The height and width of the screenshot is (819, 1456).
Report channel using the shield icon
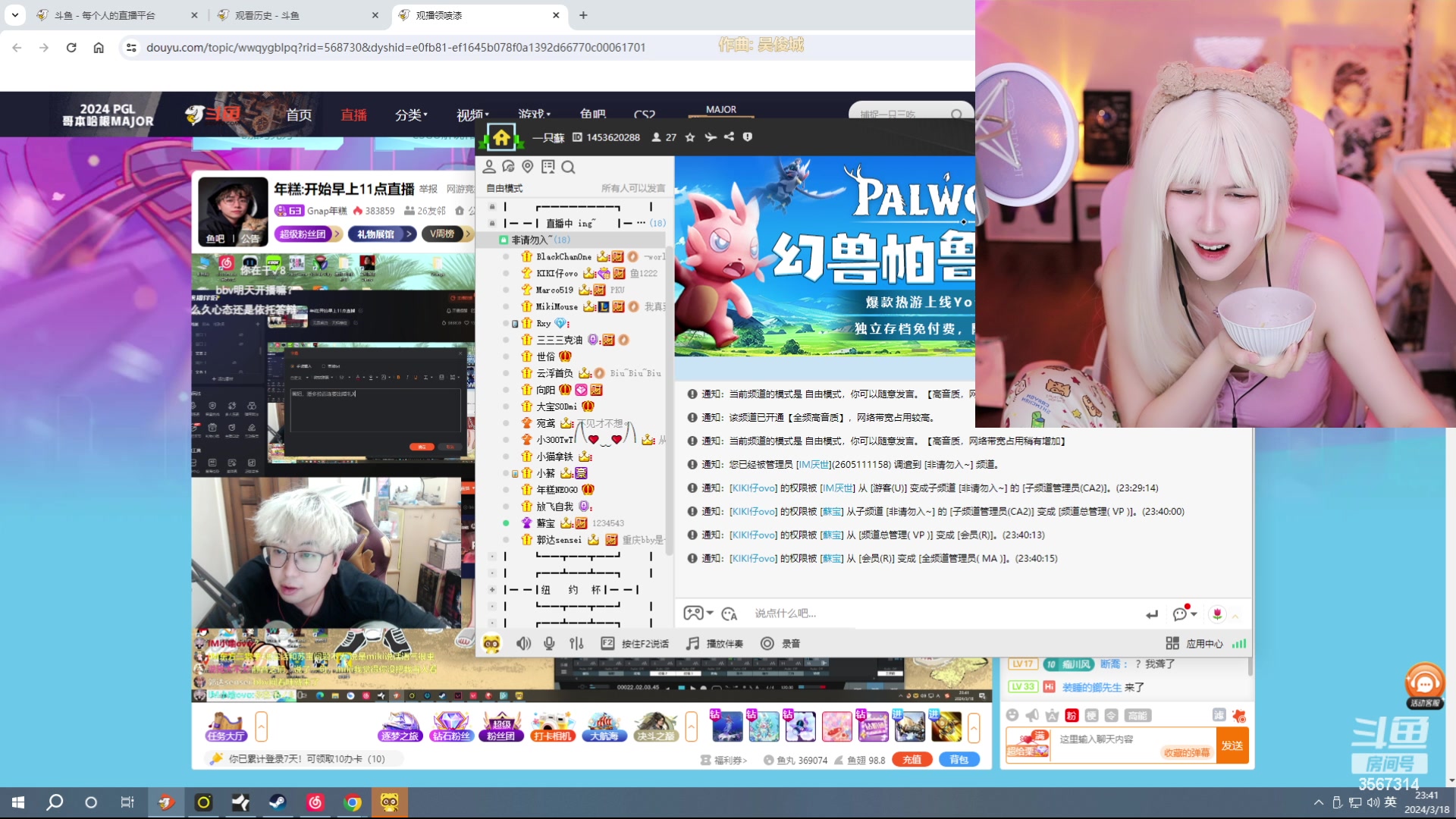pyautogui.click(x=748, y=137)
